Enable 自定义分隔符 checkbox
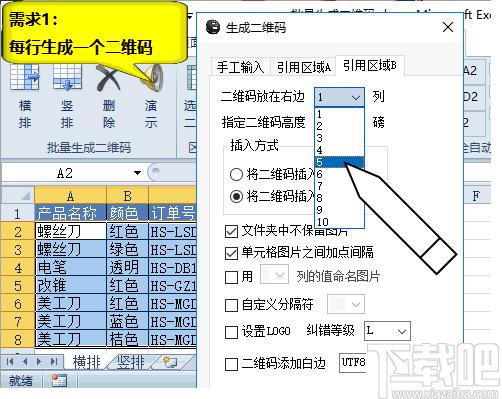This screenshot has width=502, height=399. click(x=231, y=305)
